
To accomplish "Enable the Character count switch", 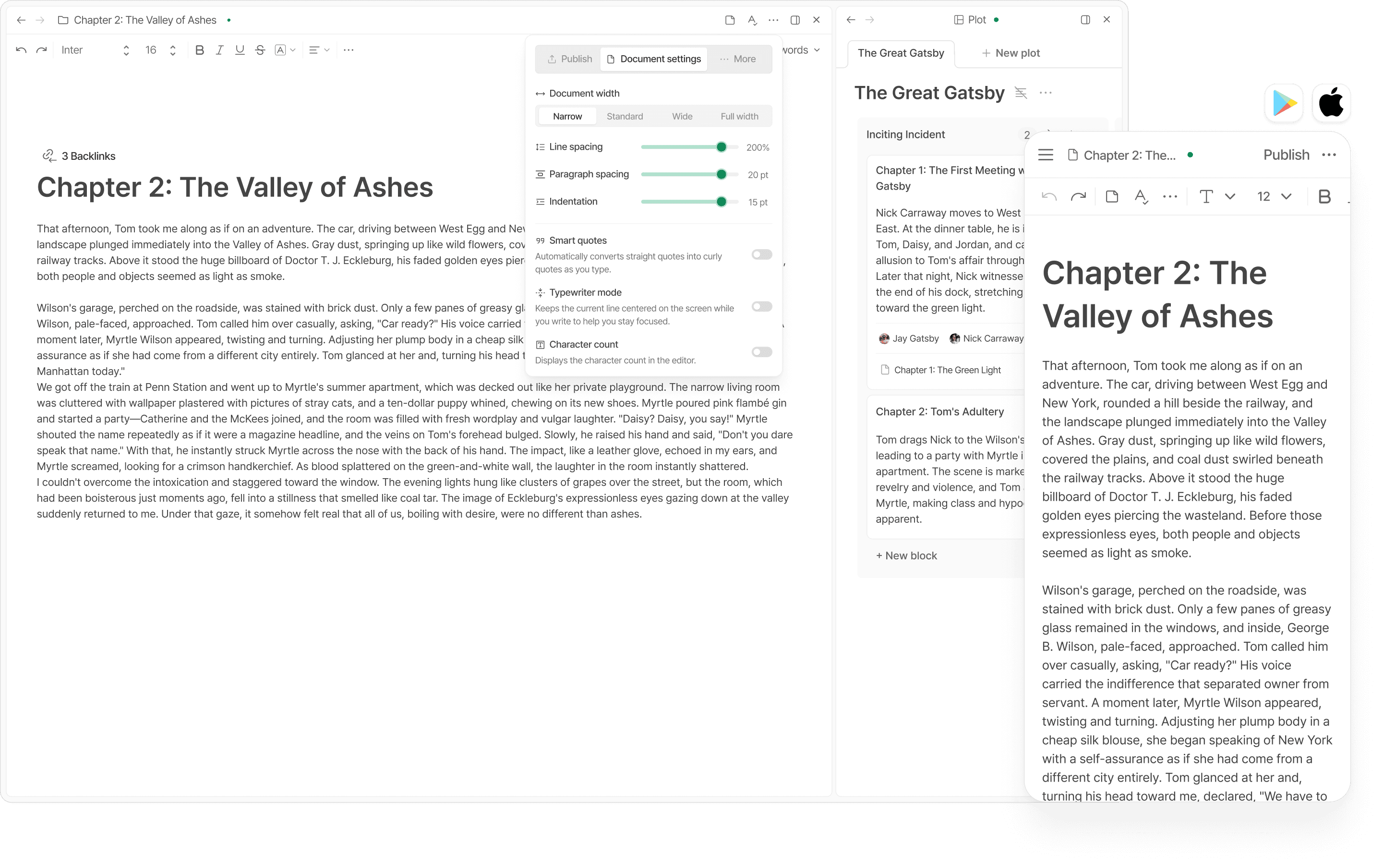I will (x=761, y=352).
